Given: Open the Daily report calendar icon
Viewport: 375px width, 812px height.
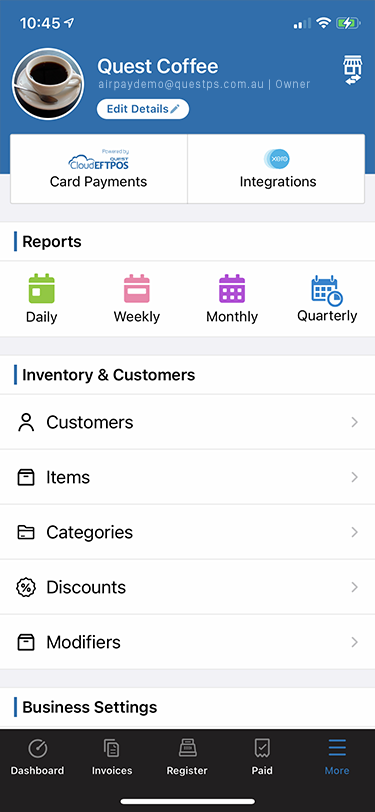Looking at the screenshot, I should click(41, 288).
